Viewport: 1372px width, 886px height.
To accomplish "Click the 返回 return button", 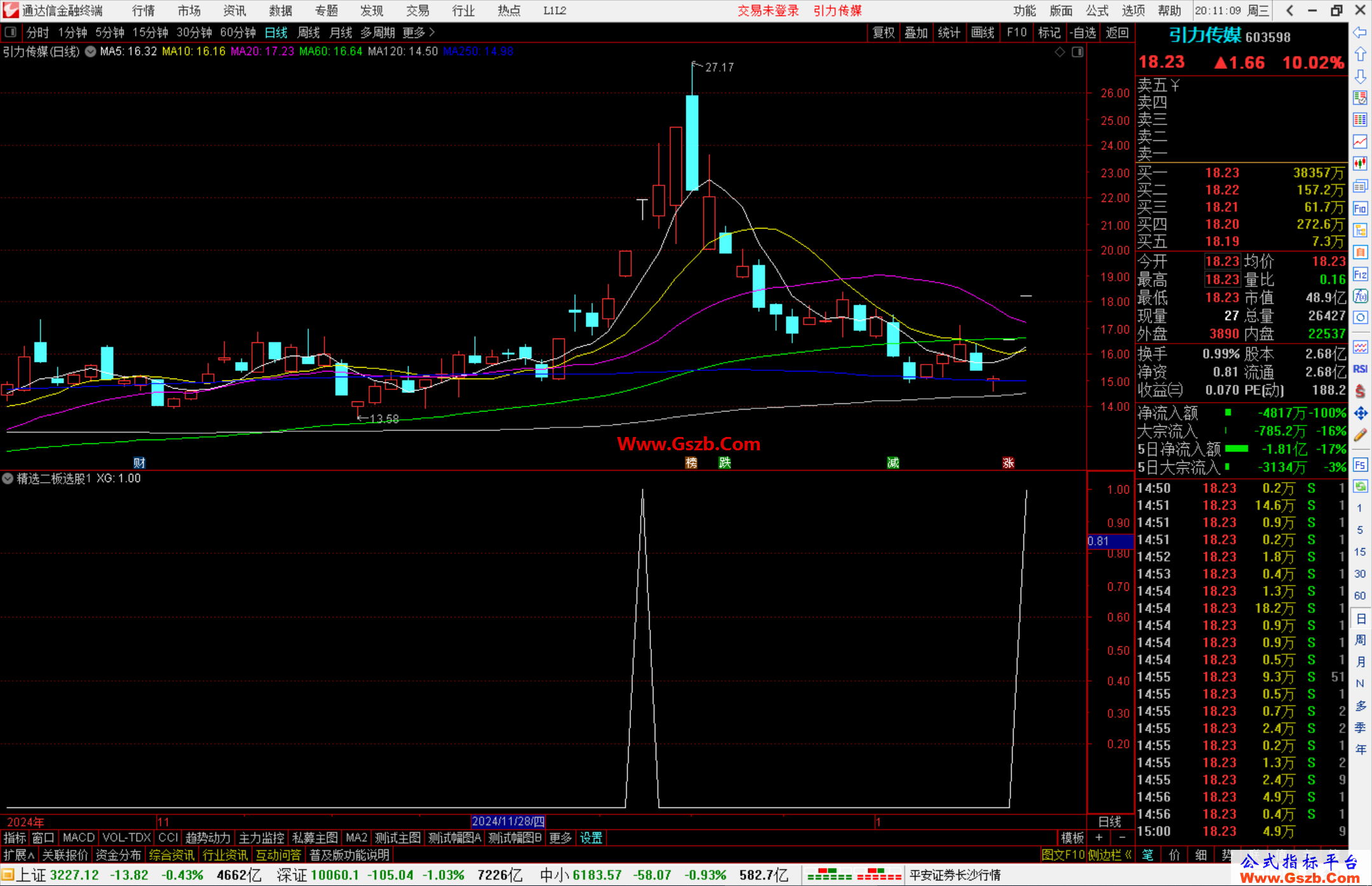I will click(1117, 32).
